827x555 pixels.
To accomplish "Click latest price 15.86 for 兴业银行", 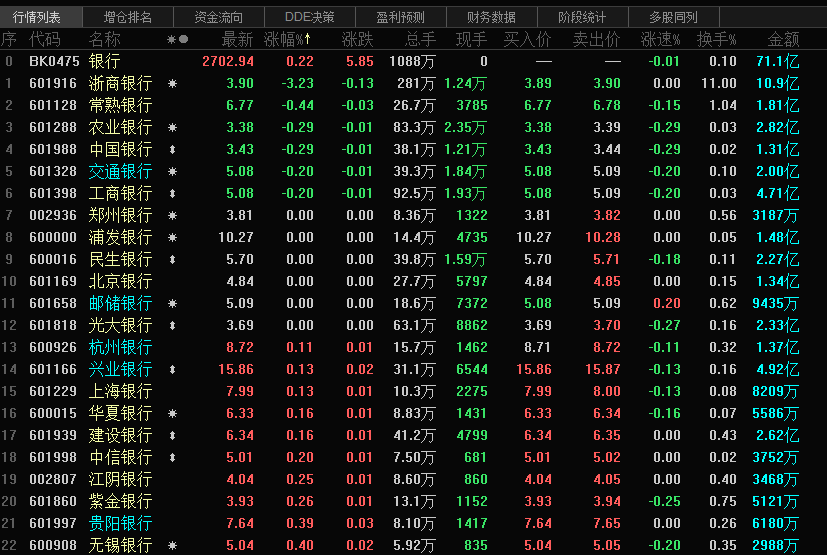I will point(236,369).
